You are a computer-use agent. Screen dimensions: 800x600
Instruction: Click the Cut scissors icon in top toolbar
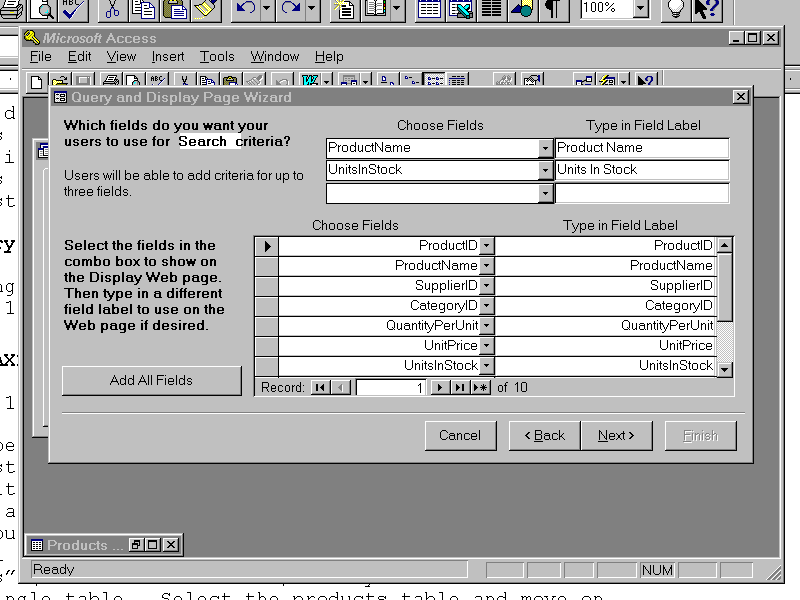click(x=112, y=10)
